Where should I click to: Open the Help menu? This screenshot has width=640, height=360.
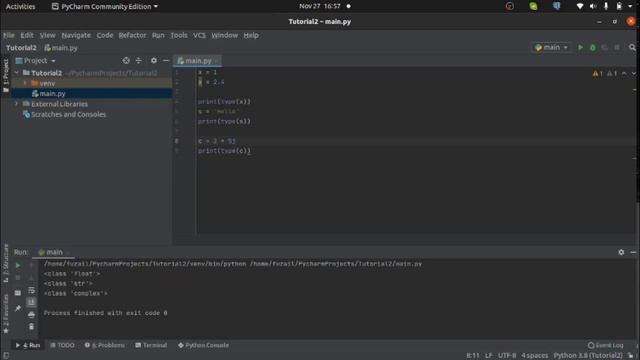(x=251, y=35)
